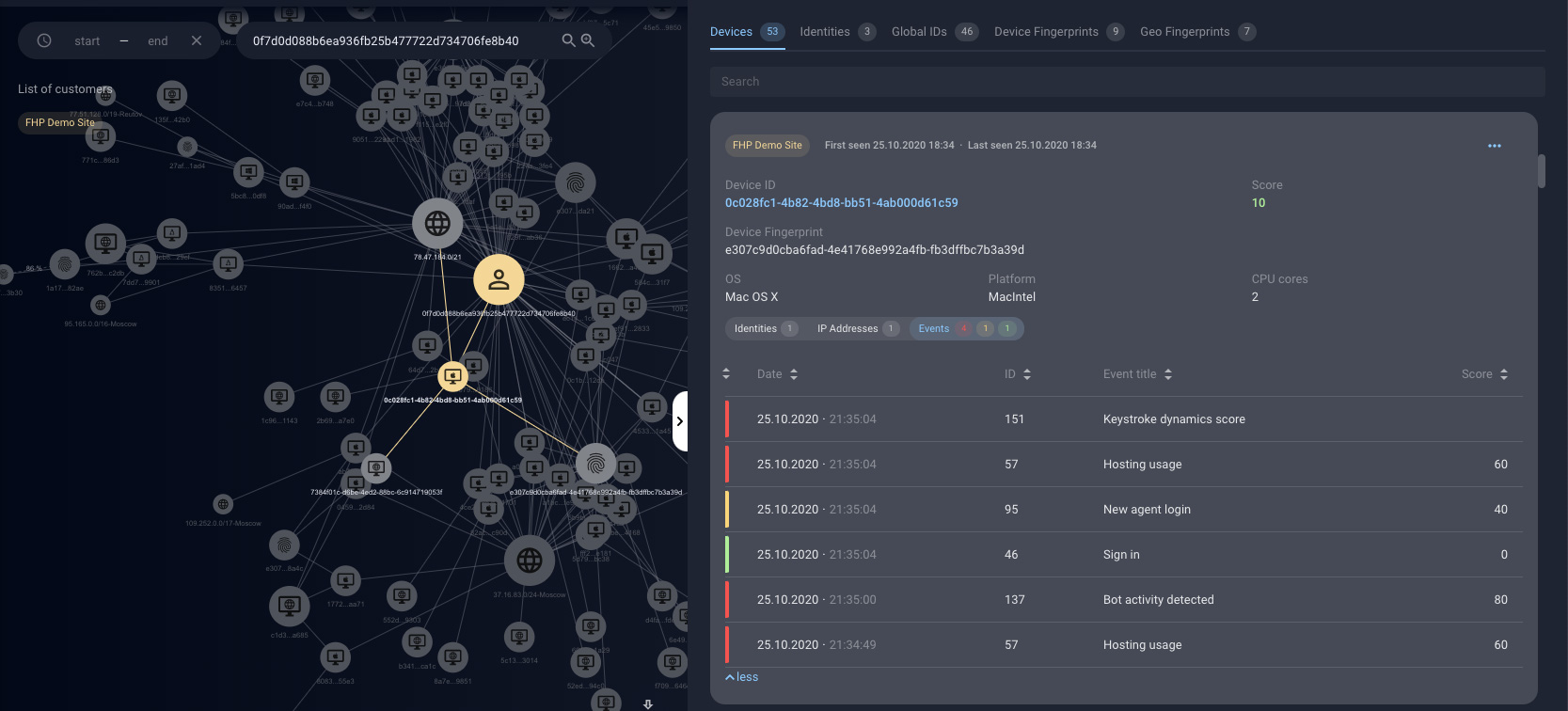The height and width of the screenshot is (711, 1568).
Task: Select the highlighted yellow user identity node
Action: click(499, 279)
